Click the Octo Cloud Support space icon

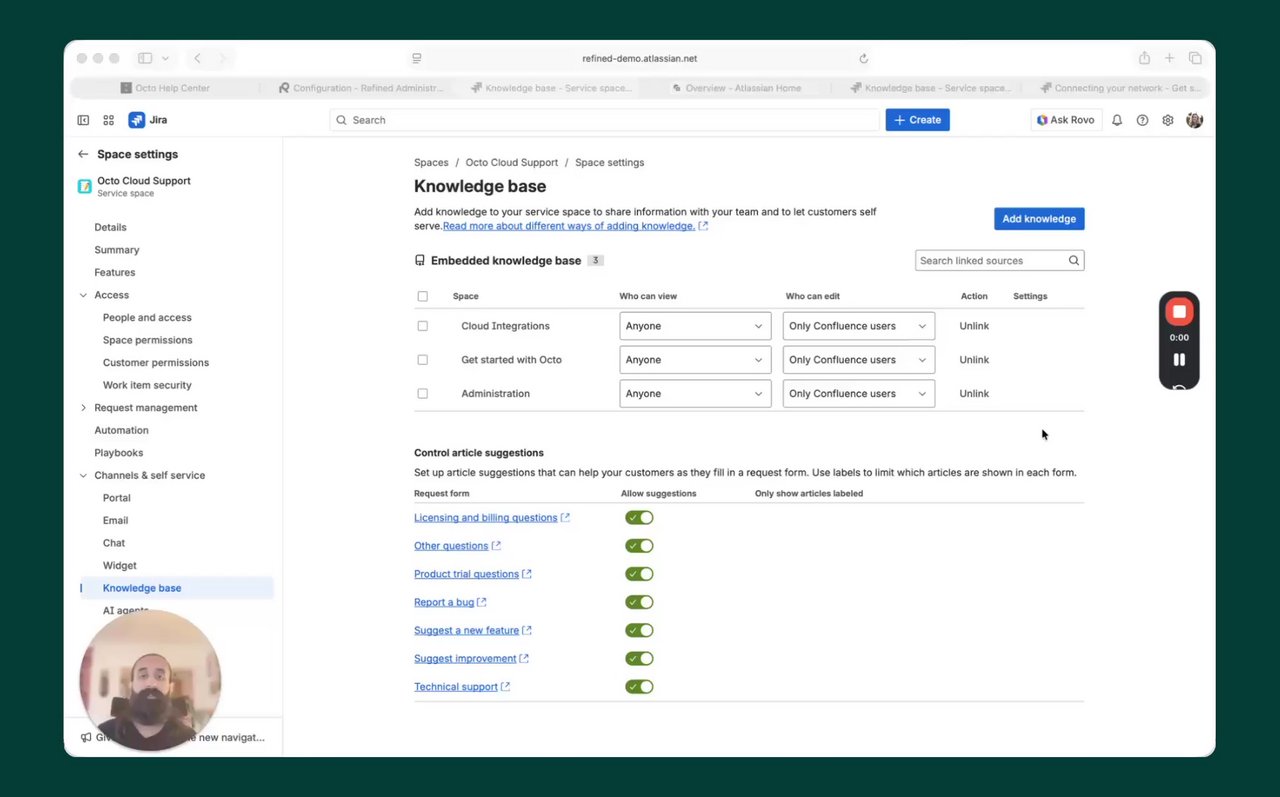click(85, 186)
